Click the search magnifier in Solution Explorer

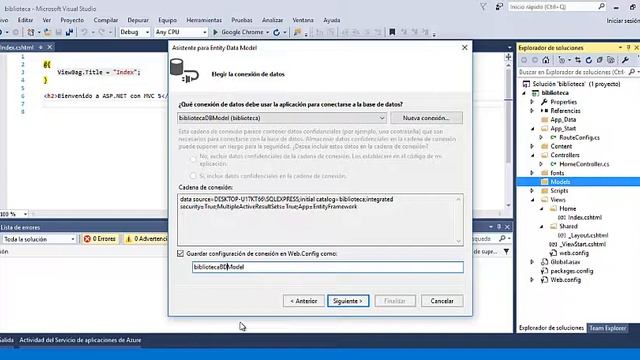click(x=632, y=72)
